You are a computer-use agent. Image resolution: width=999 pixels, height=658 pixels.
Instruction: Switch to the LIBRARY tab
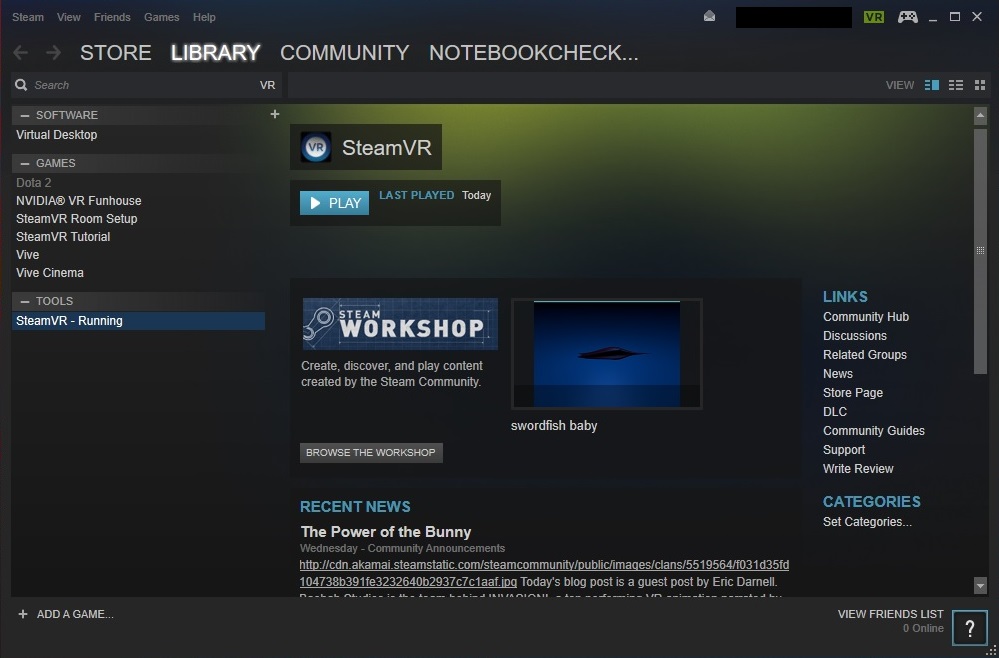(215, 52)
